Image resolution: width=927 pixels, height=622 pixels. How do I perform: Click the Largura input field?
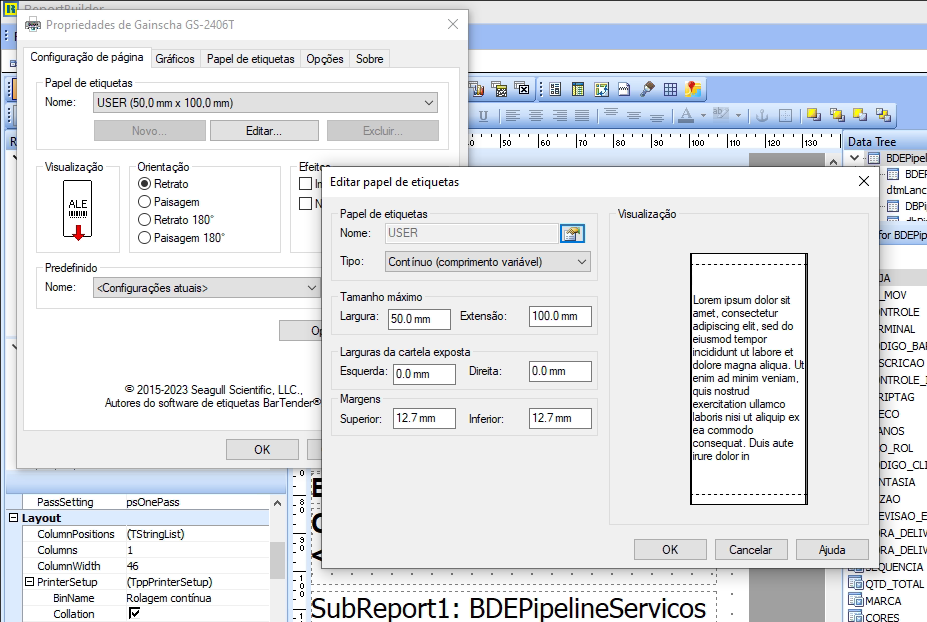(x=420, y=319)
